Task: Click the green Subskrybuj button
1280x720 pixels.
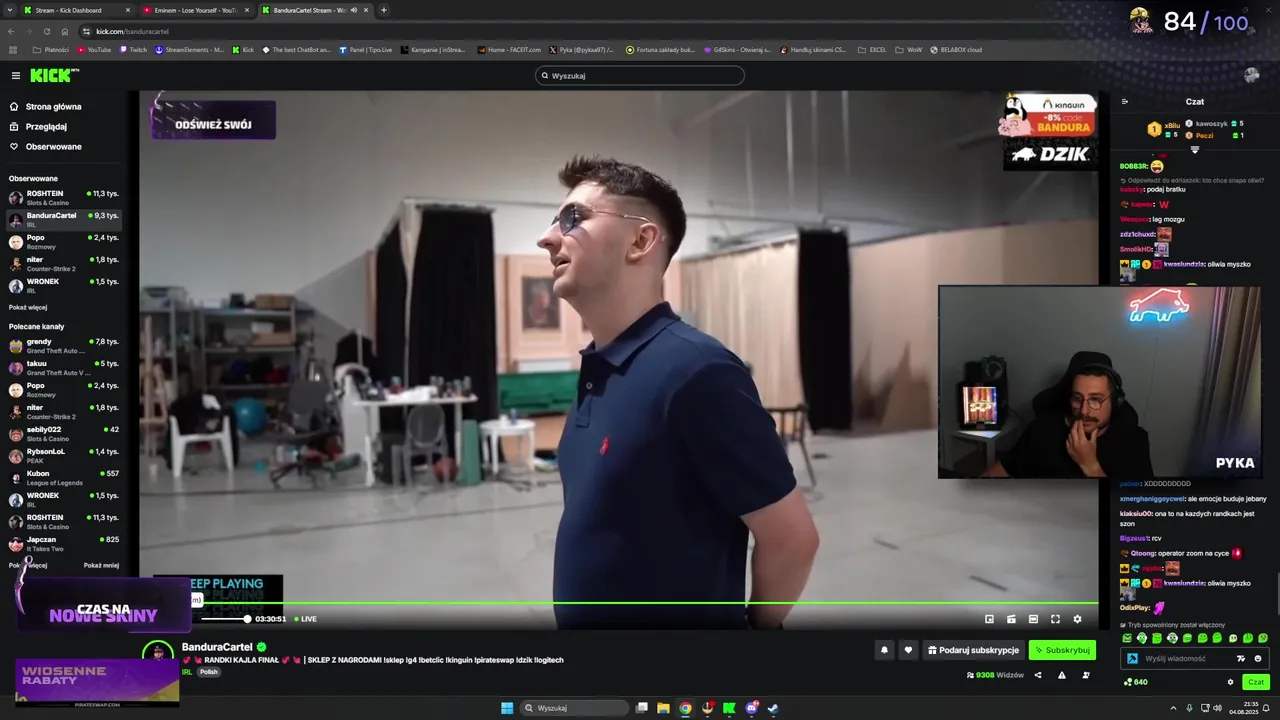Action: [1062, 650]
